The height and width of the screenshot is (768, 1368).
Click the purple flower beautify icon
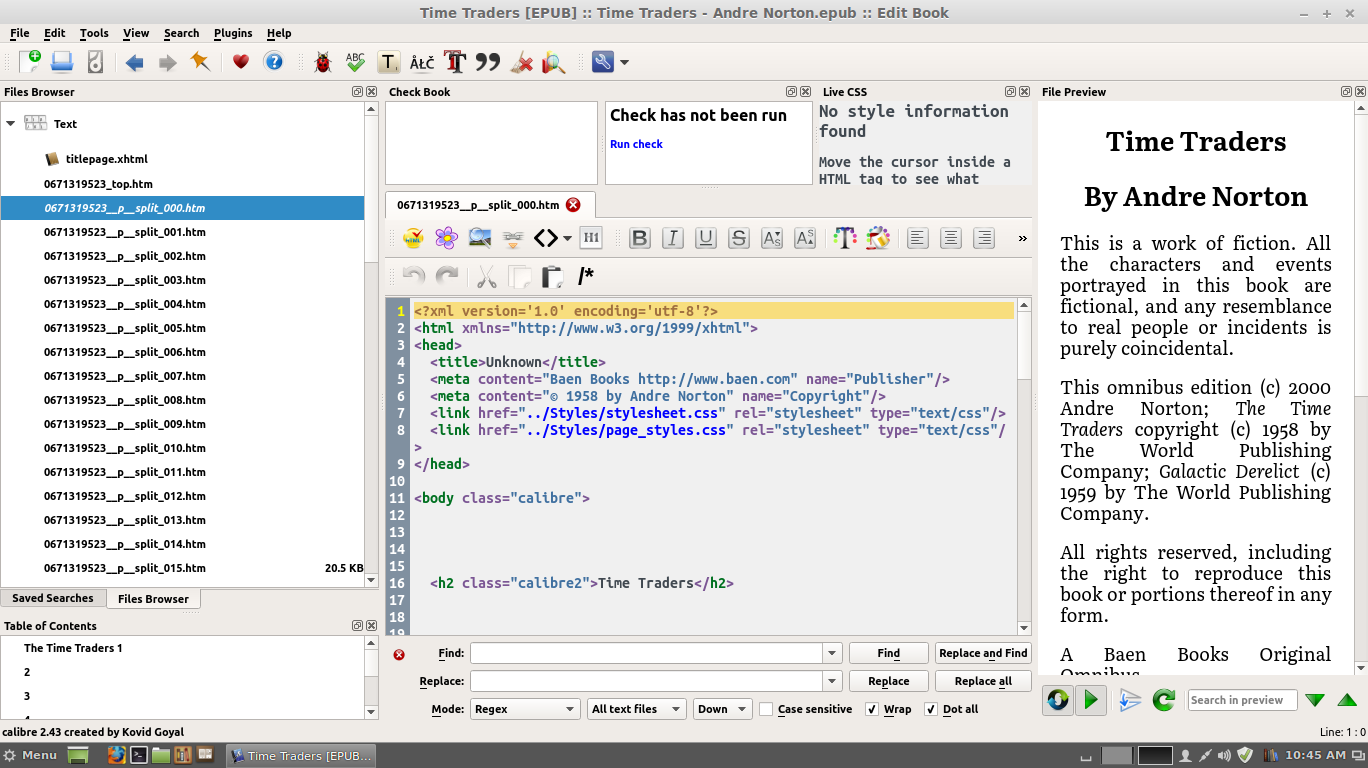pos(446,238)
